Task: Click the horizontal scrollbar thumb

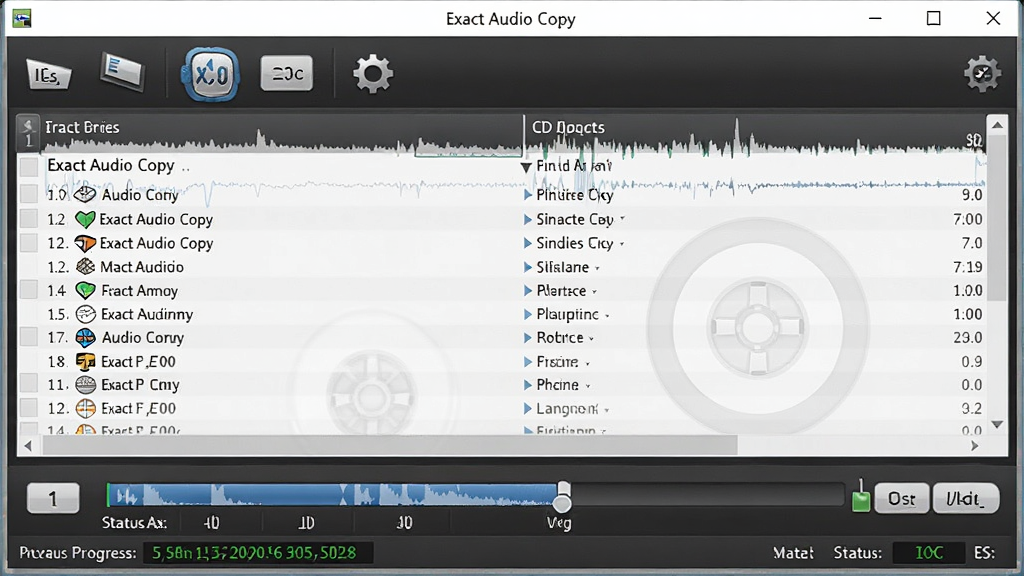Action: (390, 446)
